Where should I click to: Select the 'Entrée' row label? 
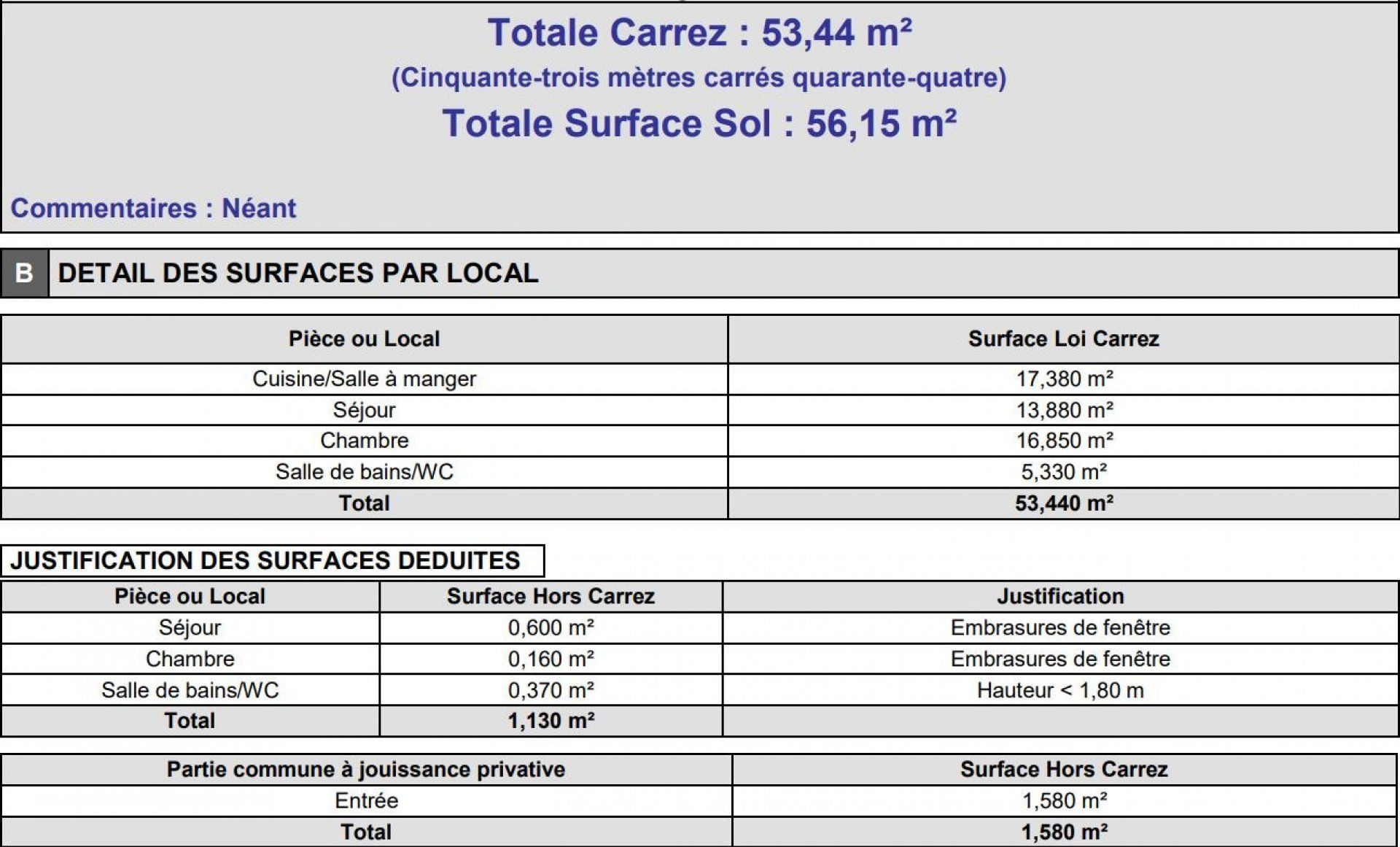pyautogui.click(x=366, y=800)
